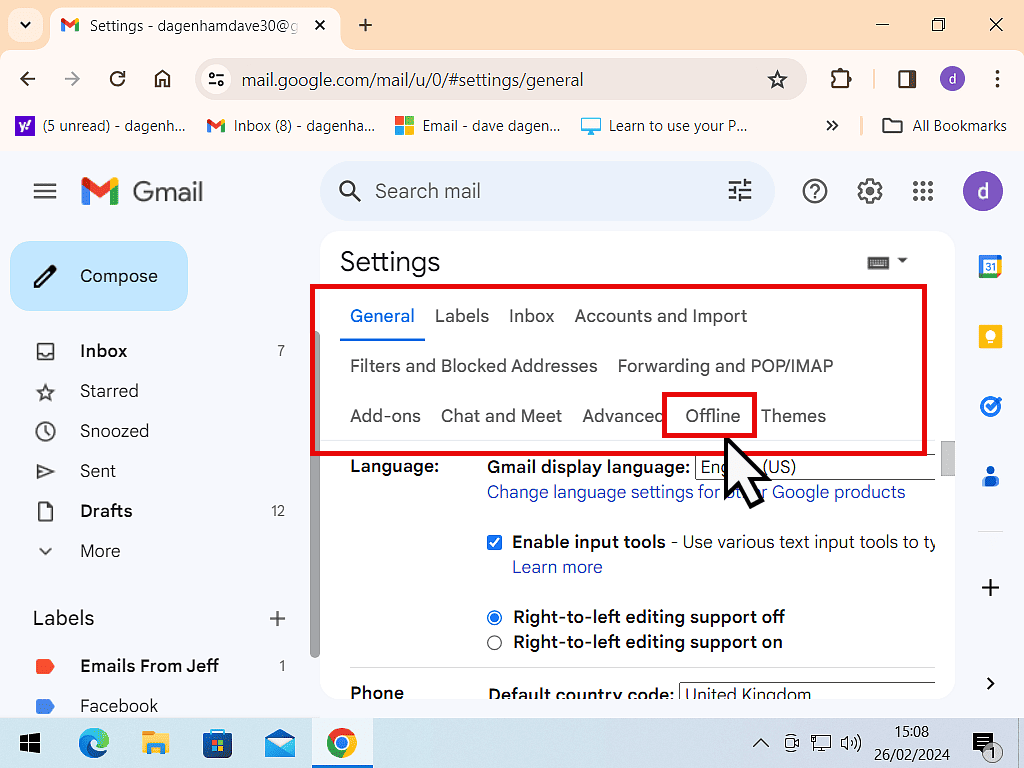Click the Support help icon
The image size is (1024, 768).
(815, 191)
